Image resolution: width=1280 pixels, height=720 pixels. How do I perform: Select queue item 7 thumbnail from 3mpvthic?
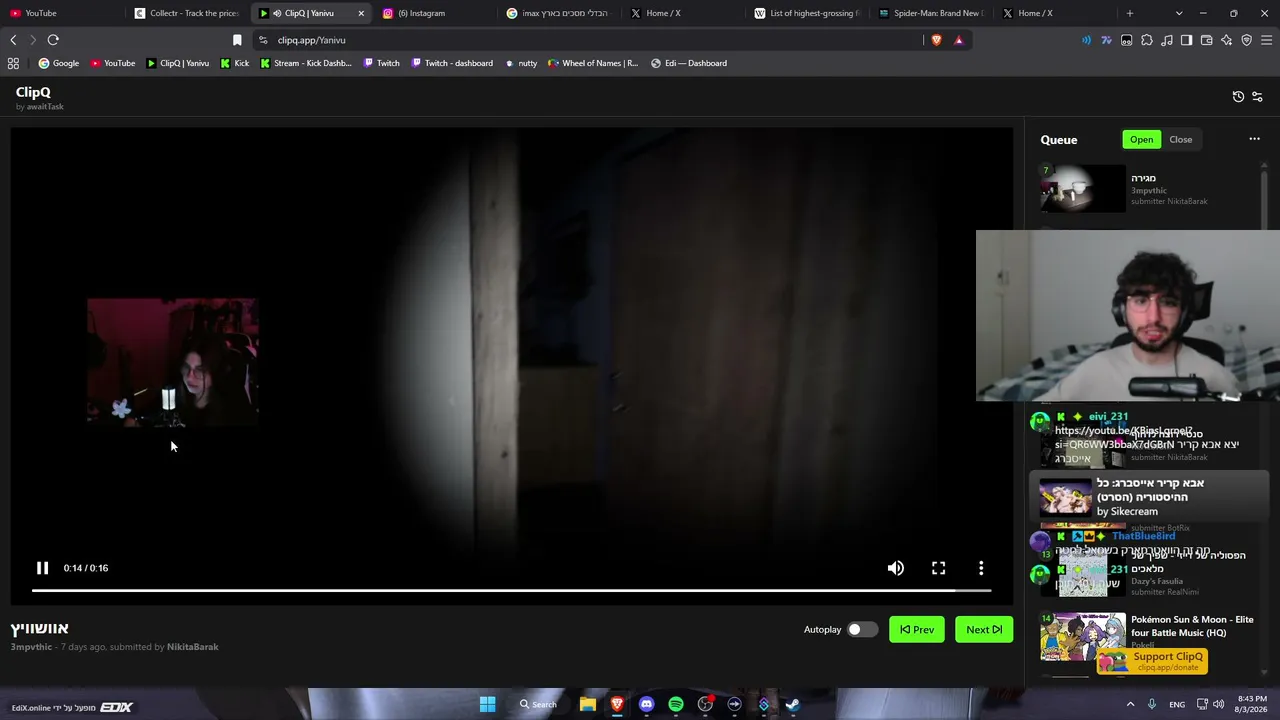tap(1083, 188)
